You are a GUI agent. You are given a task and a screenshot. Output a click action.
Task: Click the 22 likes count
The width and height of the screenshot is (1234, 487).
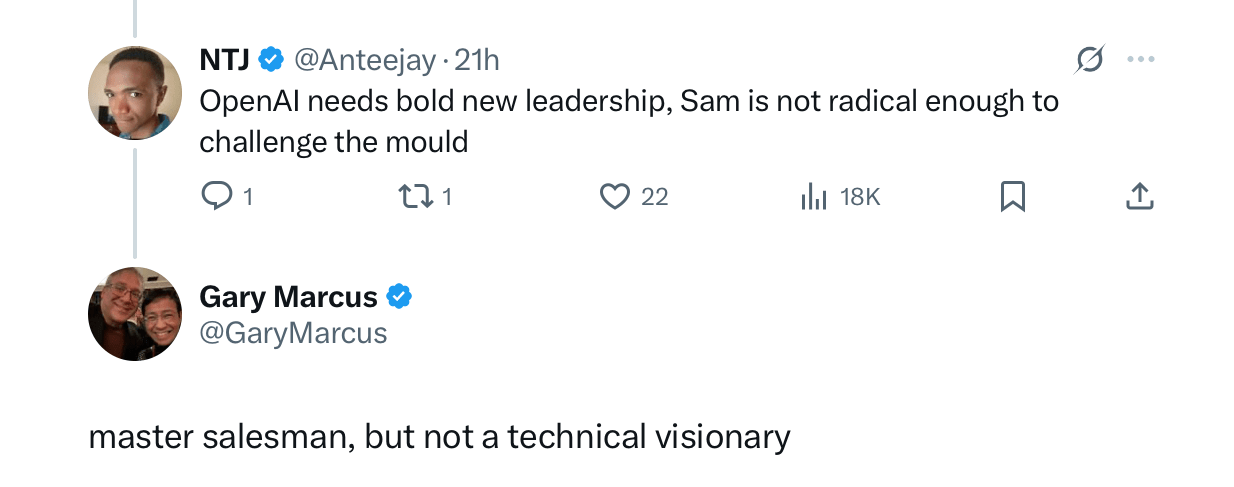coord(654,198)
